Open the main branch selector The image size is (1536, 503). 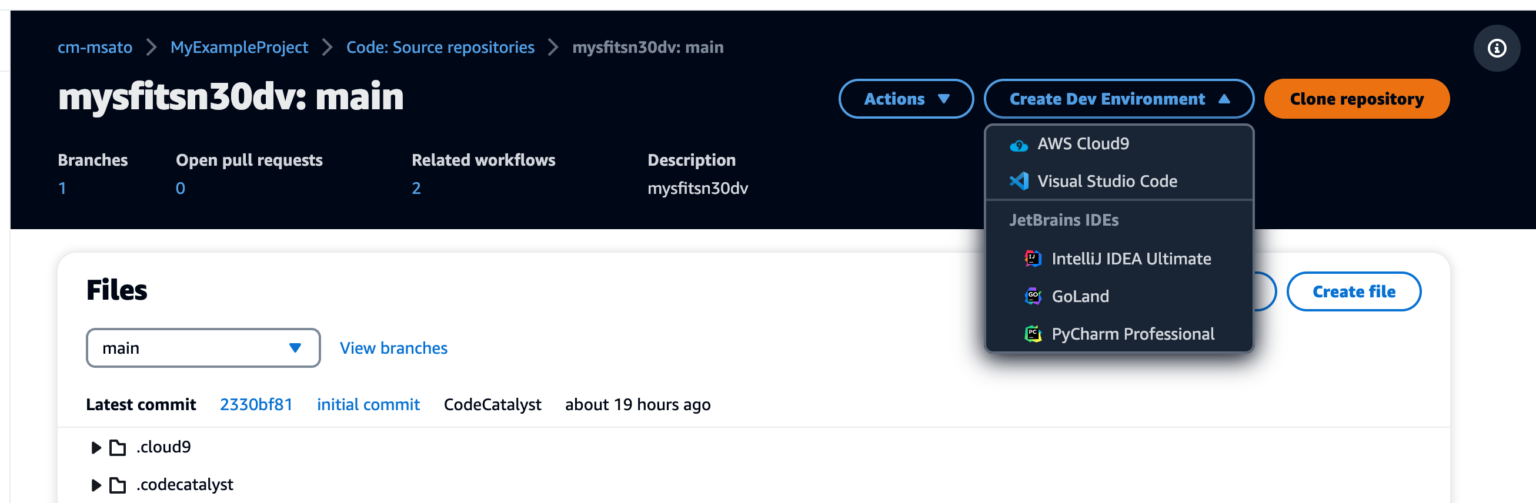pyautogui.click(x=203, y=348)
